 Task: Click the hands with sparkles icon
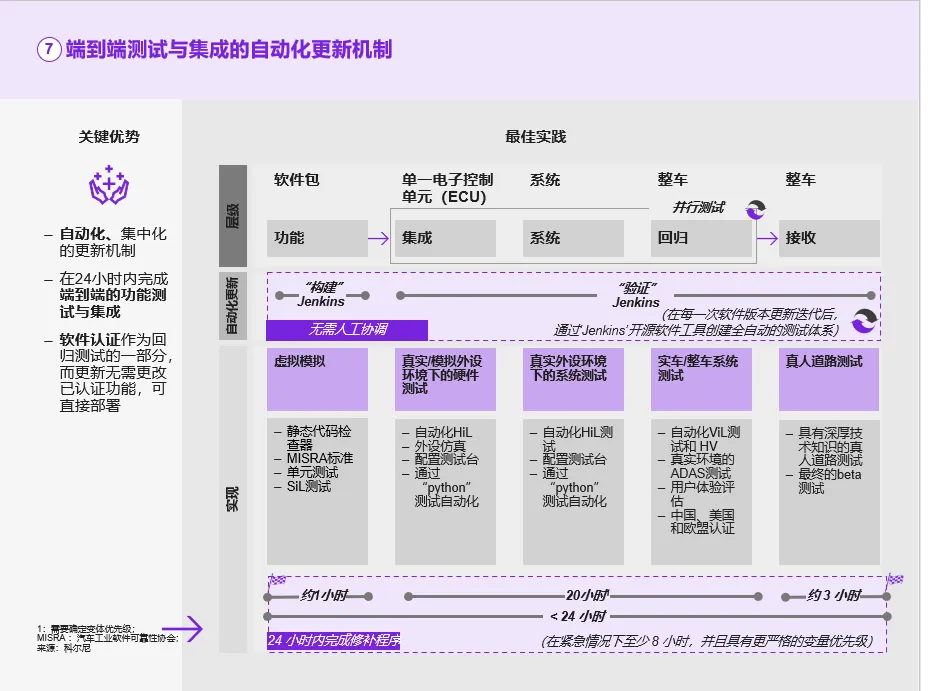click(109, 186)
